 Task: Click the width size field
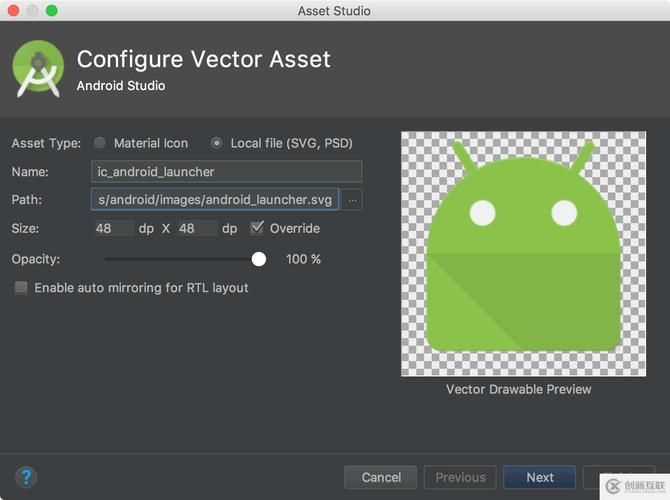[113, 228]
